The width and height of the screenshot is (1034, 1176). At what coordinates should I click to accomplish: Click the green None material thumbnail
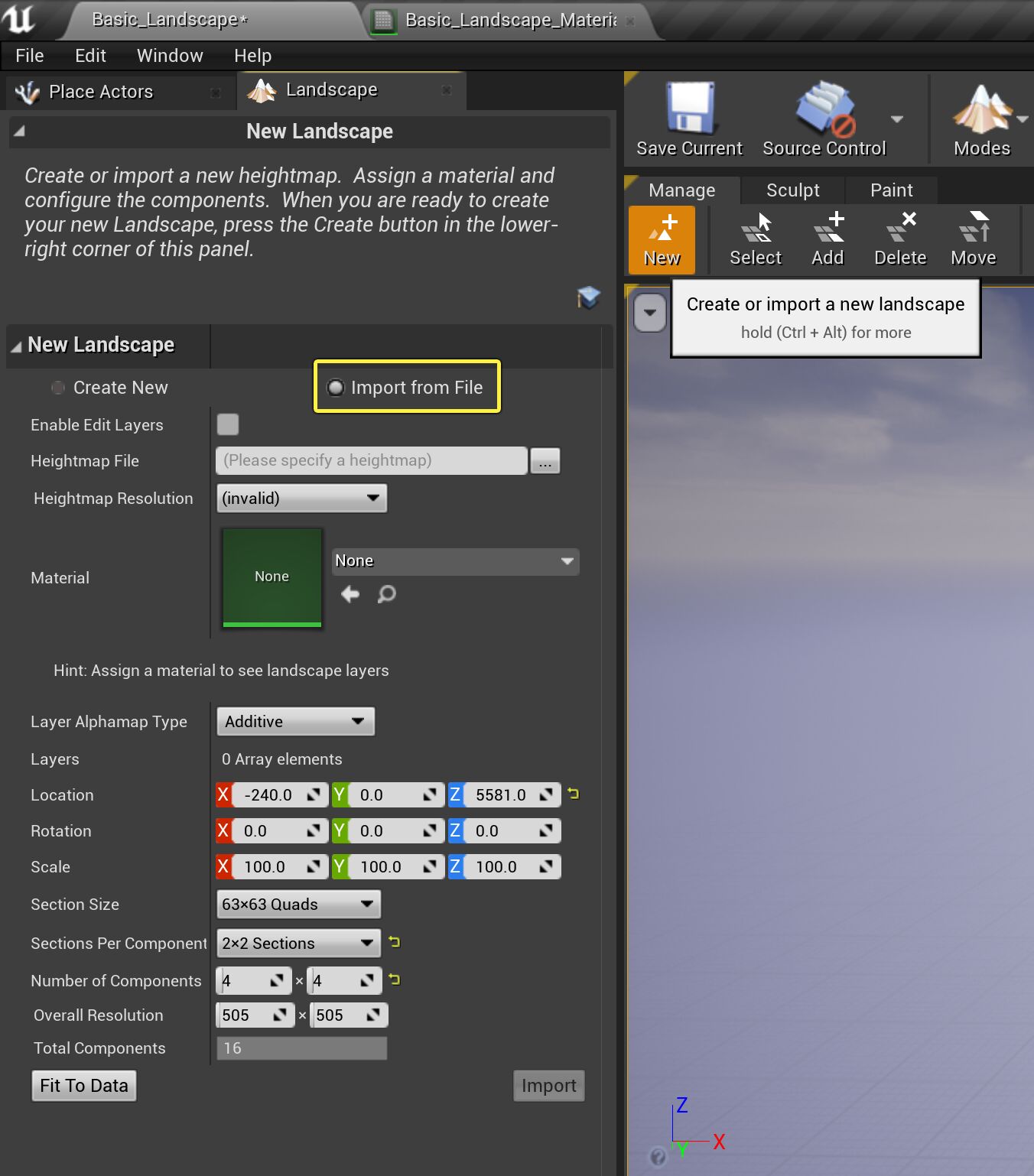click(272, 577)
